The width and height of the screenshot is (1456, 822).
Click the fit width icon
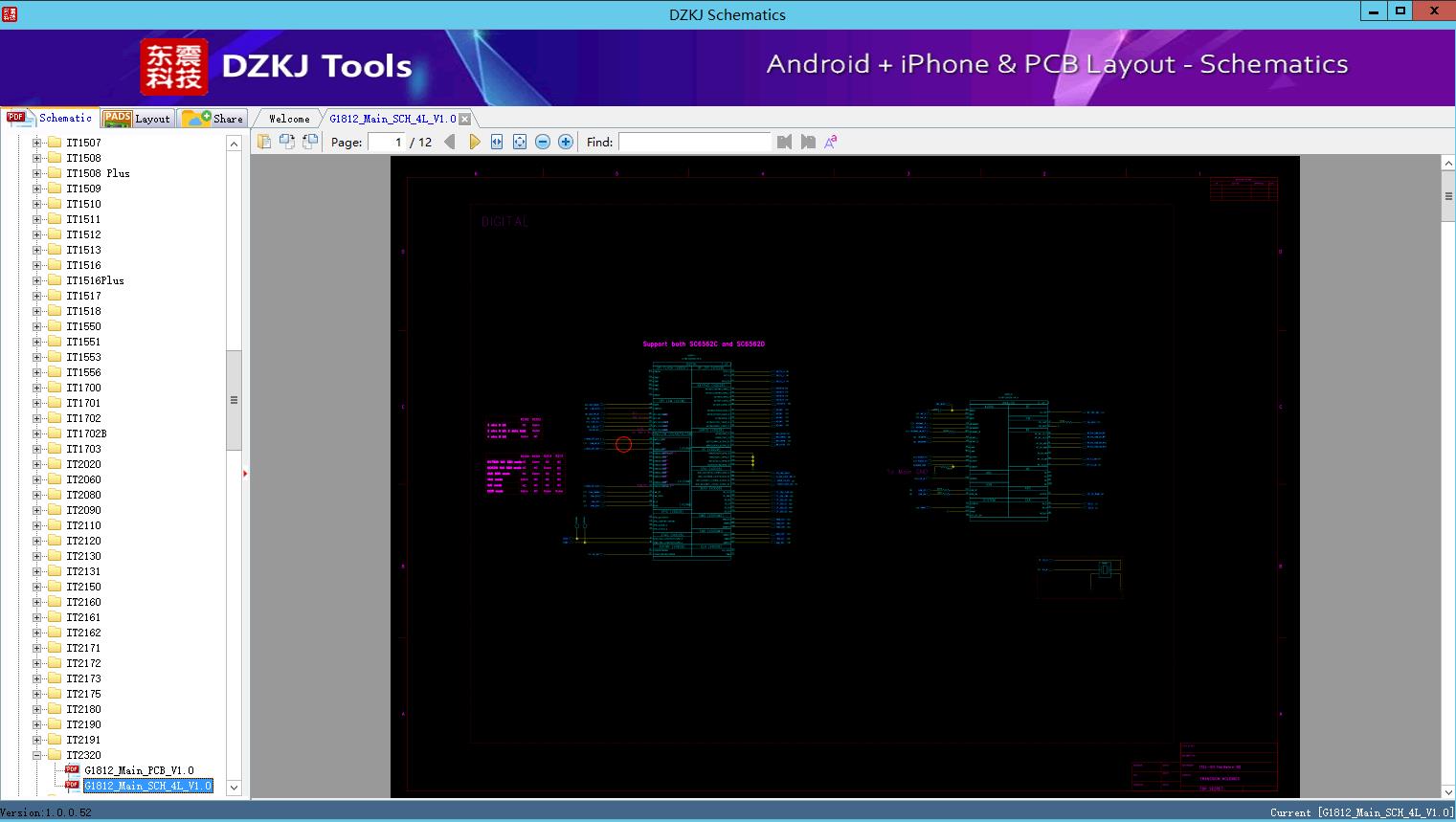click(x=497, y=142)
